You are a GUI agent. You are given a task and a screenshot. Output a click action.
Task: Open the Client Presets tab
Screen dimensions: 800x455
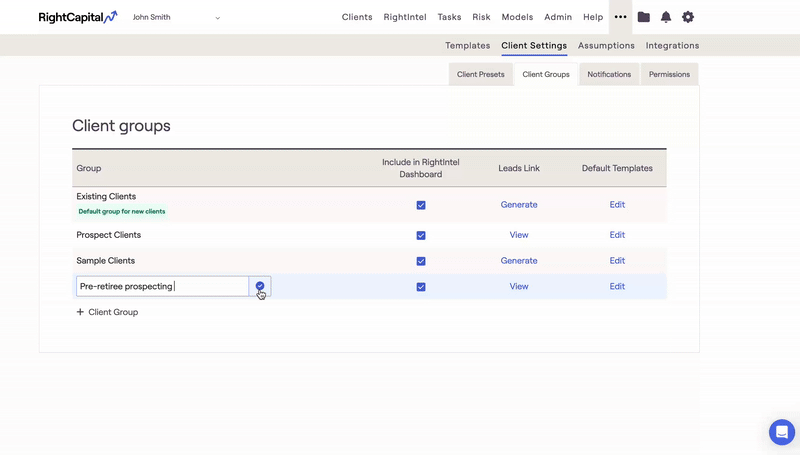481,74
